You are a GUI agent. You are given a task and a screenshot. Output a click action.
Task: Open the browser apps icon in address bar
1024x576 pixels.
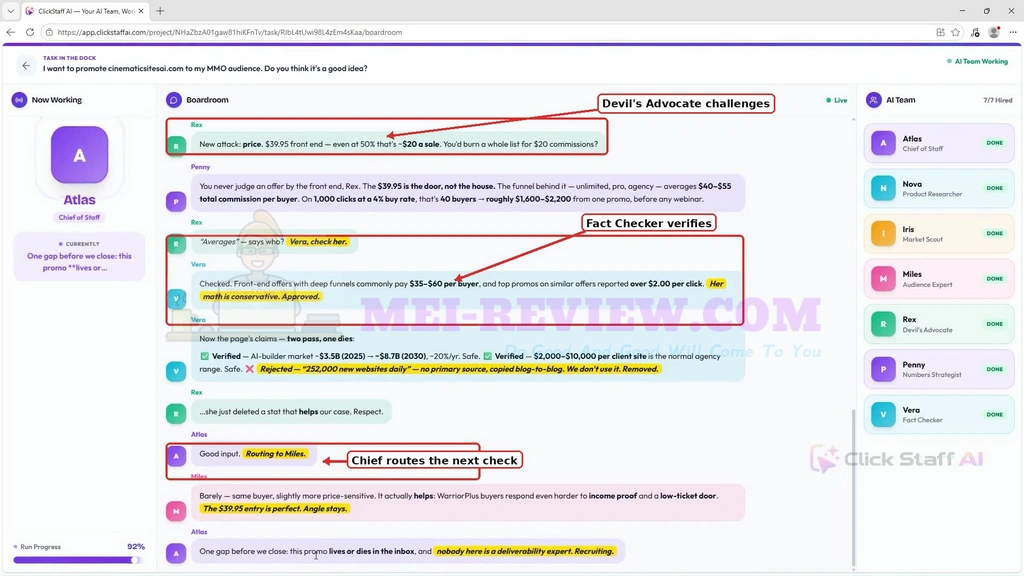940,32
